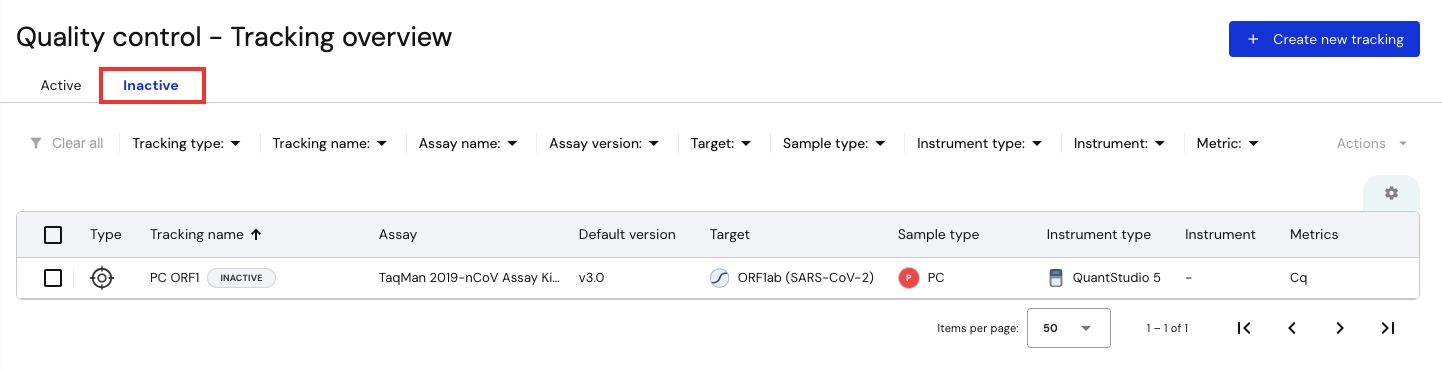Sort by Tracking name arrow
This screenshot has height=370, width=1442.
256,234
